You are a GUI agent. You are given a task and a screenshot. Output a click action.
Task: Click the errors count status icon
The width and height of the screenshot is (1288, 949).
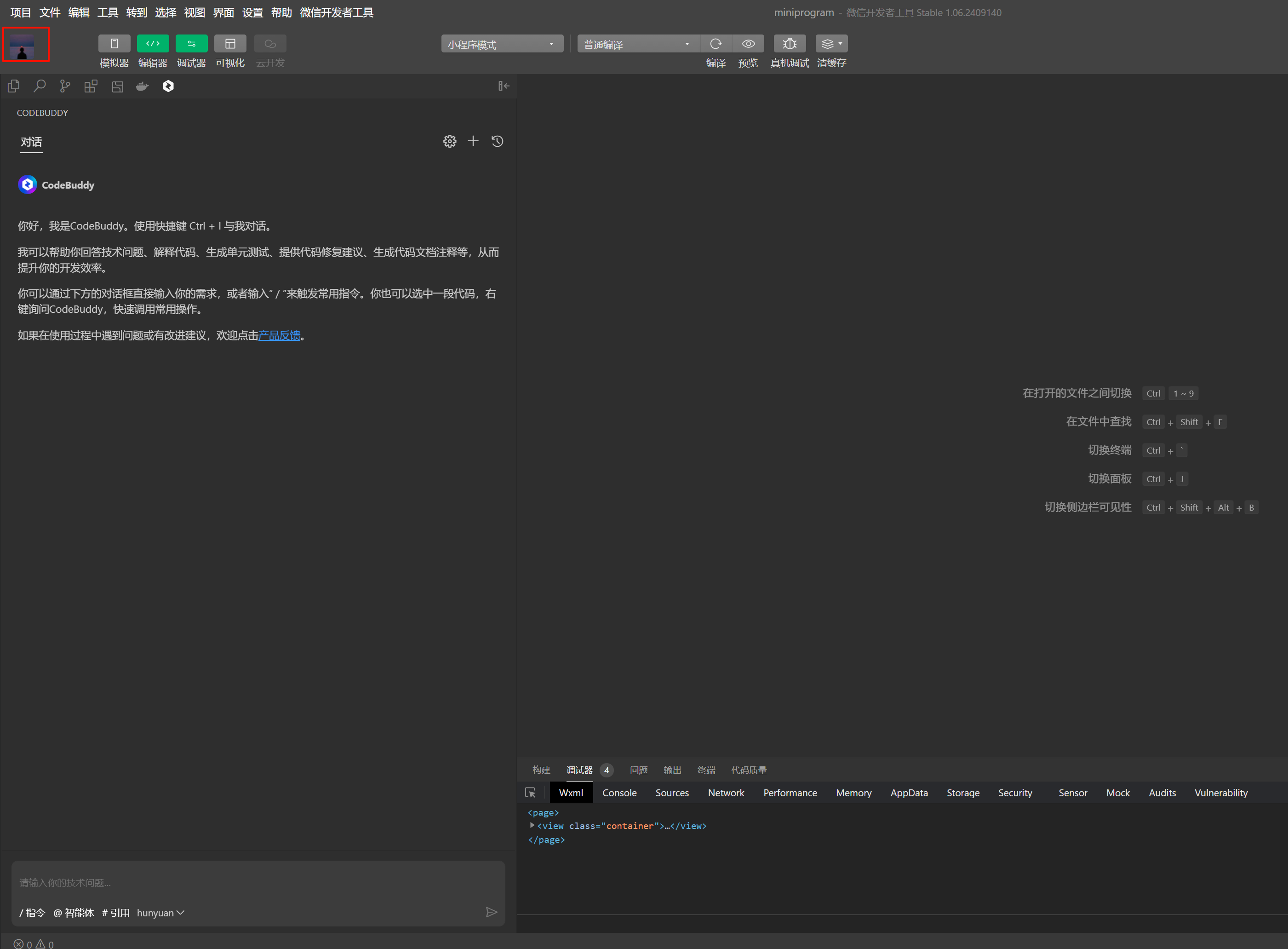[23, 944]
